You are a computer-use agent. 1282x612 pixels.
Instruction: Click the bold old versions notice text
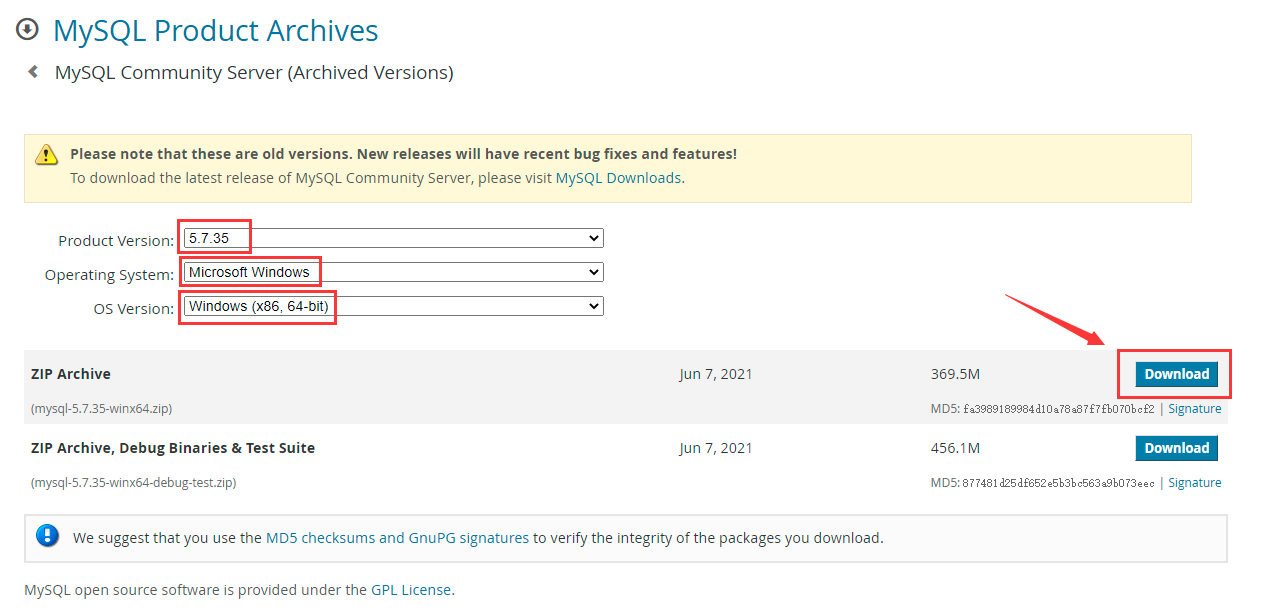403,154
